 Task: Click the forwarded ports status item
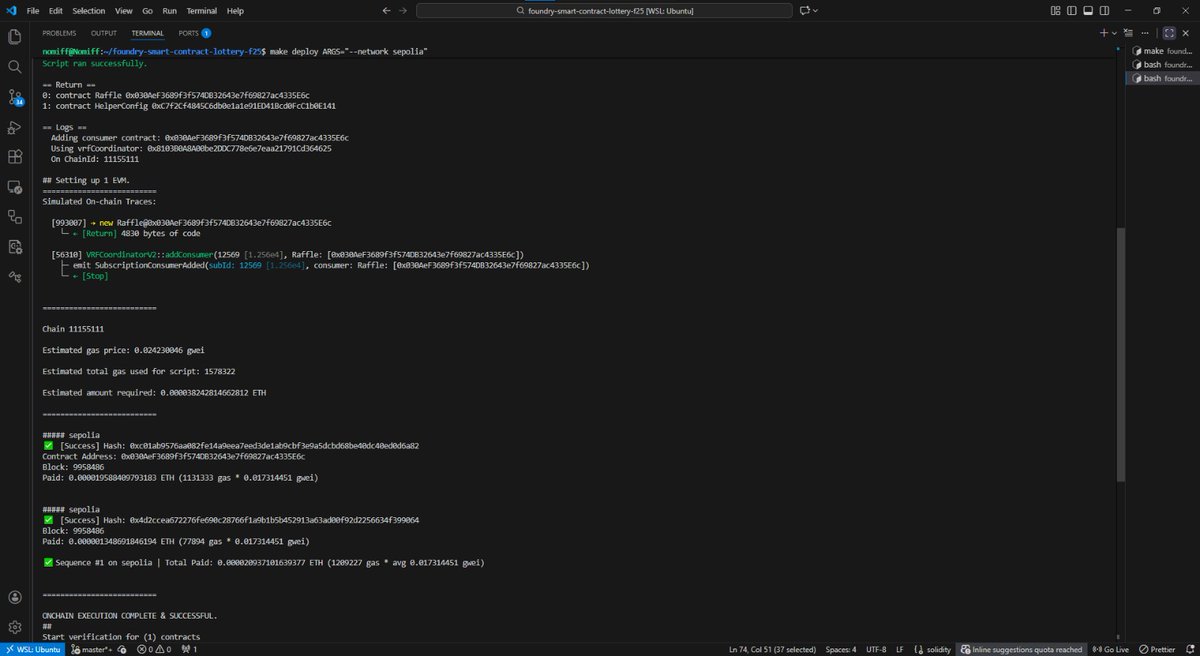189,649
